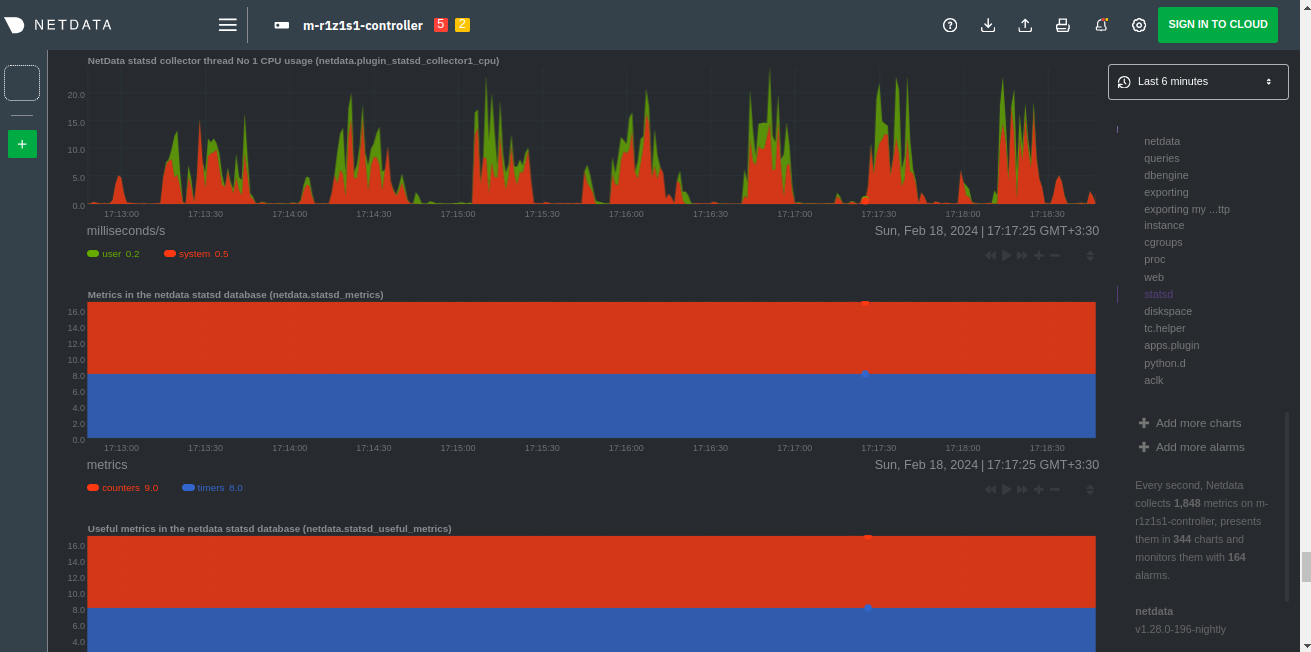Select diskspace in the sidebar menu
The image size is (1311, 652).
tap(1168, 311)
